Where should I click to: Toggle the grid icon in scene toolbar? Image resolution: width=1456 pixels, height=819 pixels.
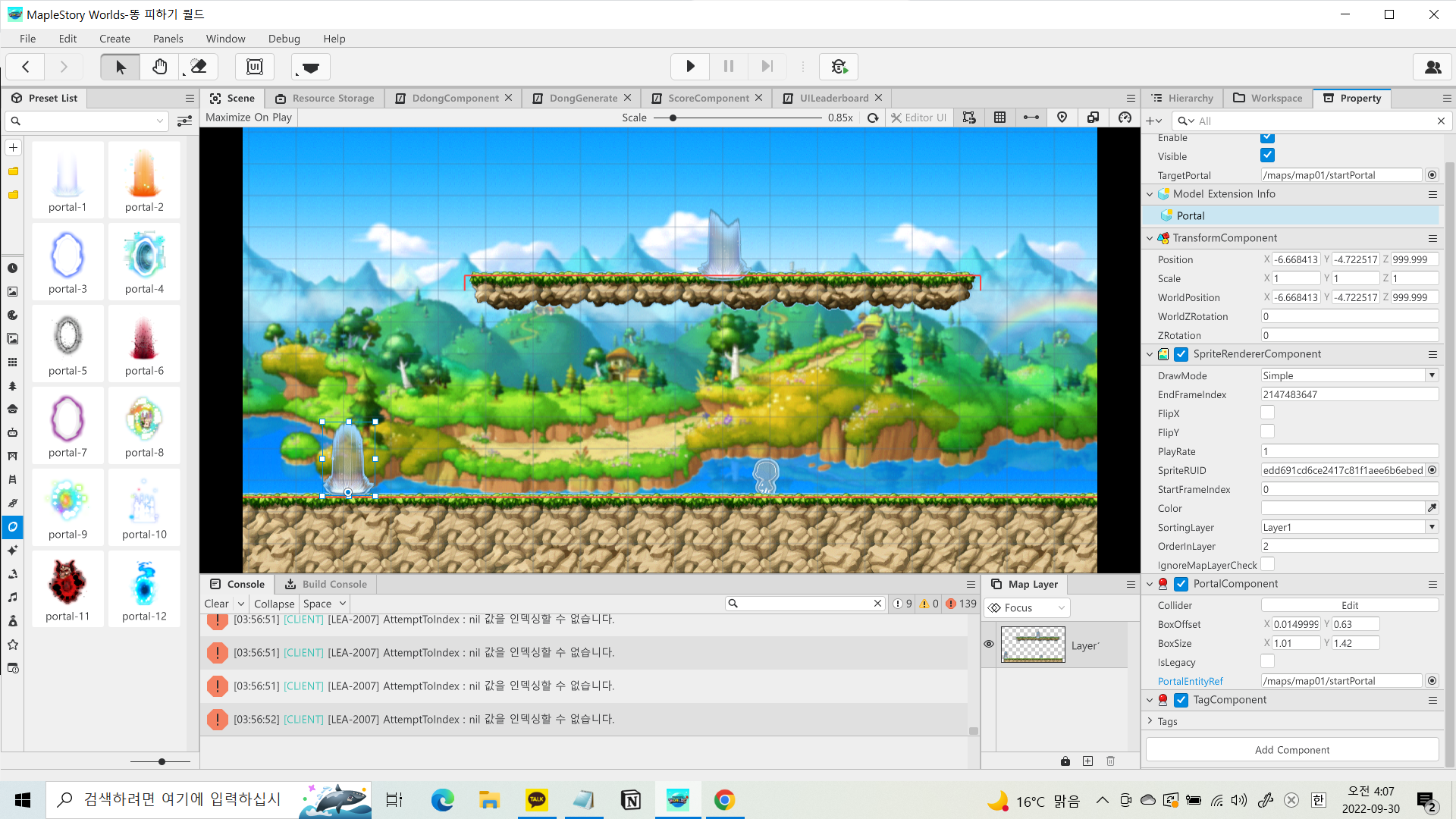click(1000, 118)
